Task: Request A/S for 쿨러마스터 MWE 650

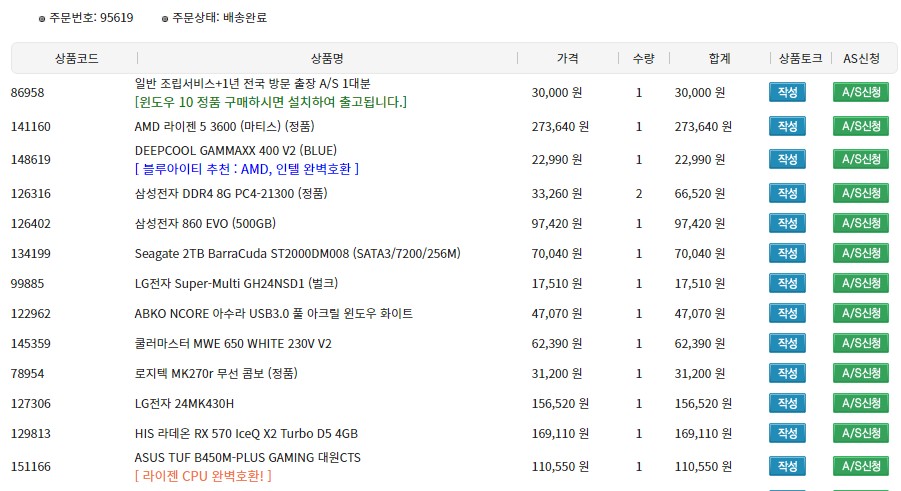Action: [x=861, y=343]
